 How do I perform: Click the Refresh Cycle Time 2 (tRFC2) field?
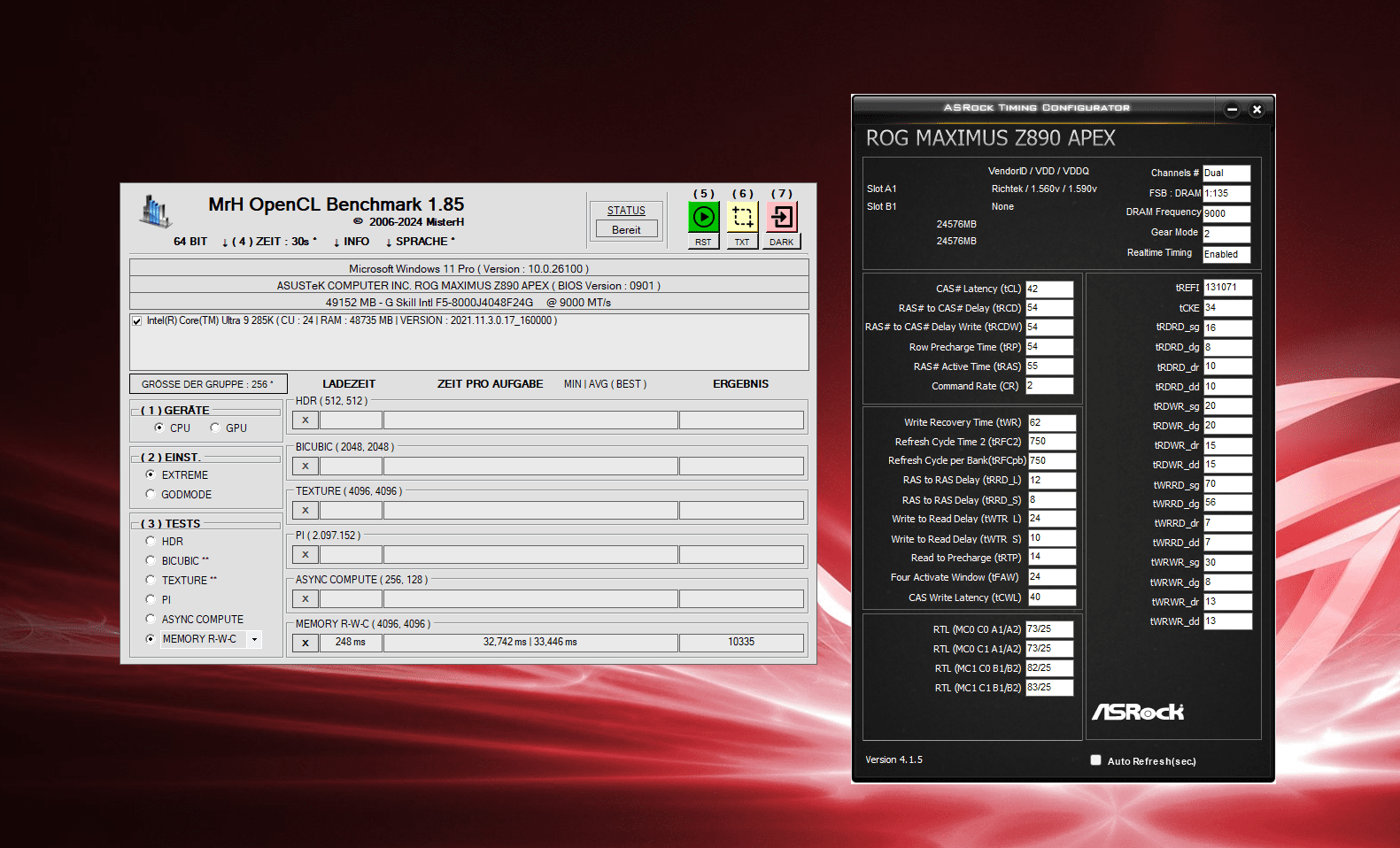[1052, 442]
